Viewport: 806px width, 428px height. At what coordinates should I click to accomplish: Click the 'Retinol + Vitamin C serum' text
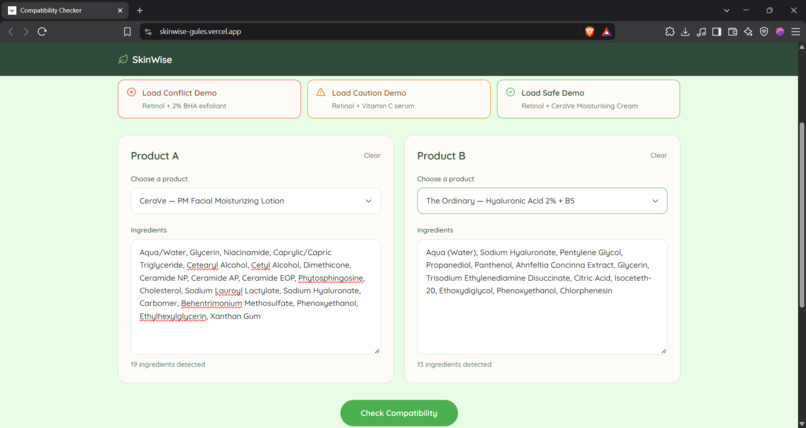373,106
